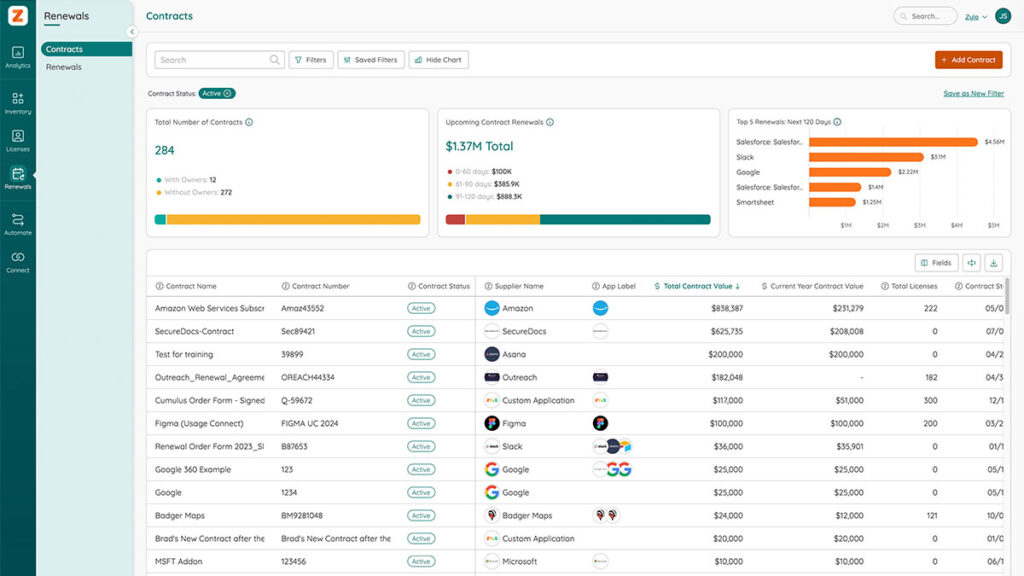1024x576 pixels.
Task: Click the Slack bar in renewals chart
Action: click(x=866, y=157)
